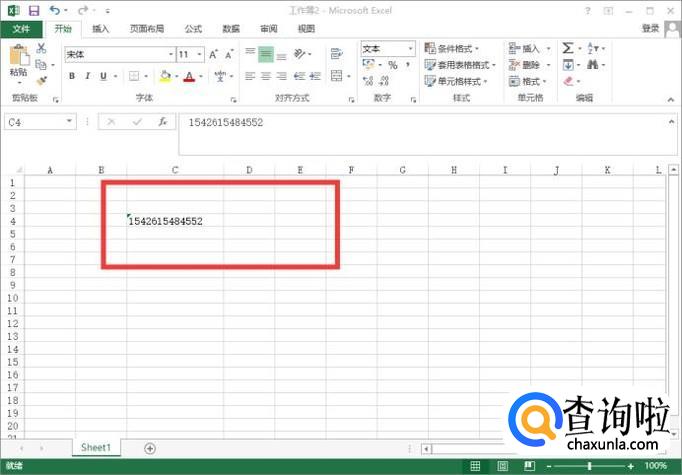The height and width of the screenshot is (475, 682).
Task: Click the Paste clipboard icon
Action: click(x=18, y=56)
